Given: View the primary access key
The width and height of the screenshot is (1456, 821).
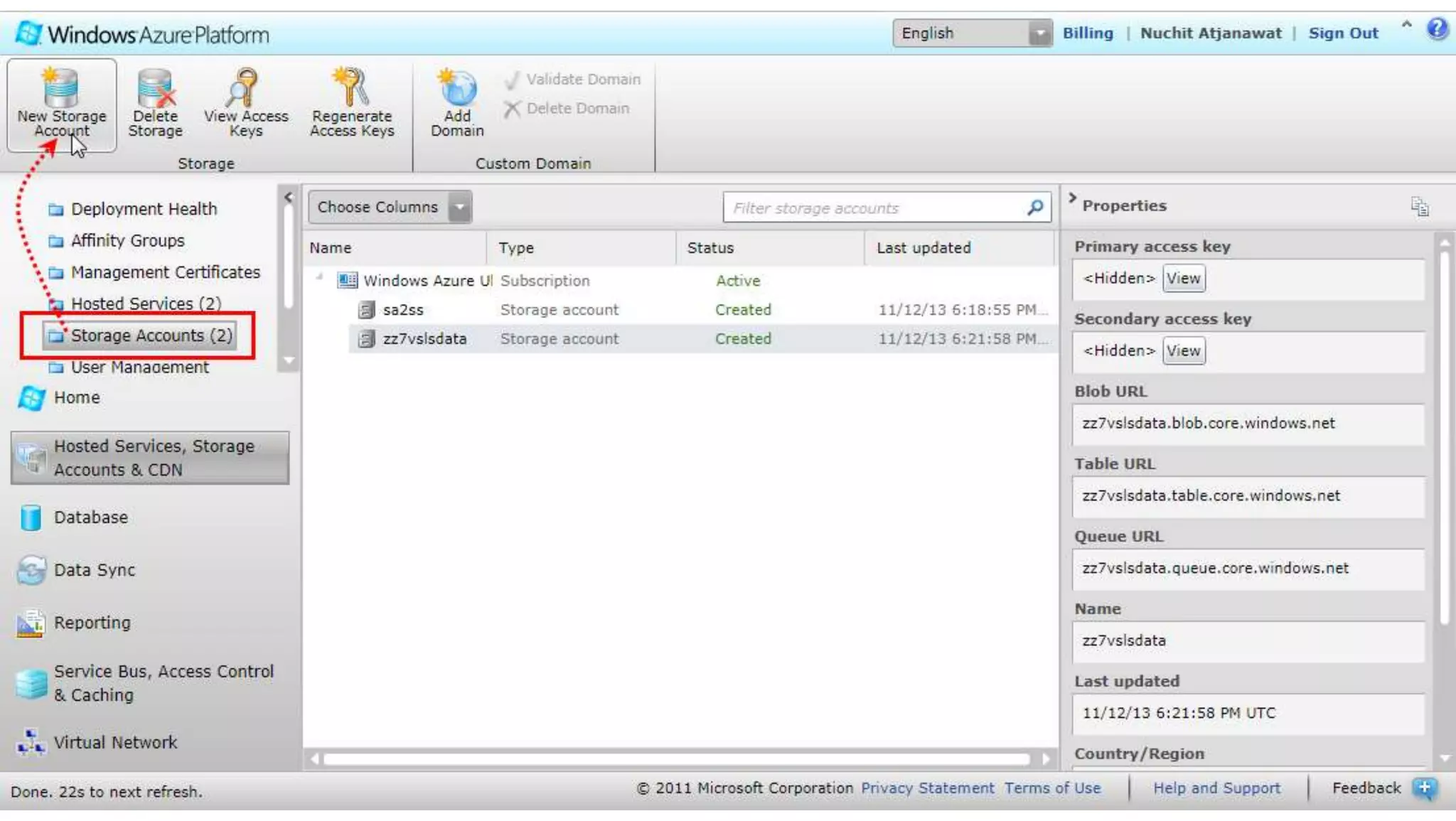Looking at the screenshot, I should pyautogui.click(x=1183, y=279).
